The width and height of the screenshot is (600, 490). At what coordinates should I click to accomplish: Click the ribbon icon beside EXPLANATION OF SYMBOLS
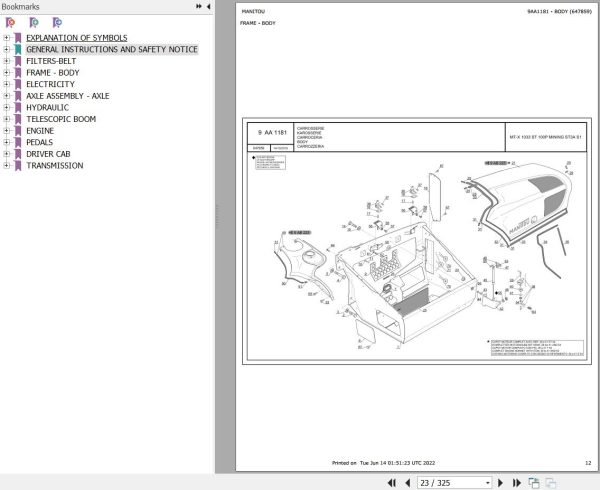pyautogui.click(x=18, y=38)
